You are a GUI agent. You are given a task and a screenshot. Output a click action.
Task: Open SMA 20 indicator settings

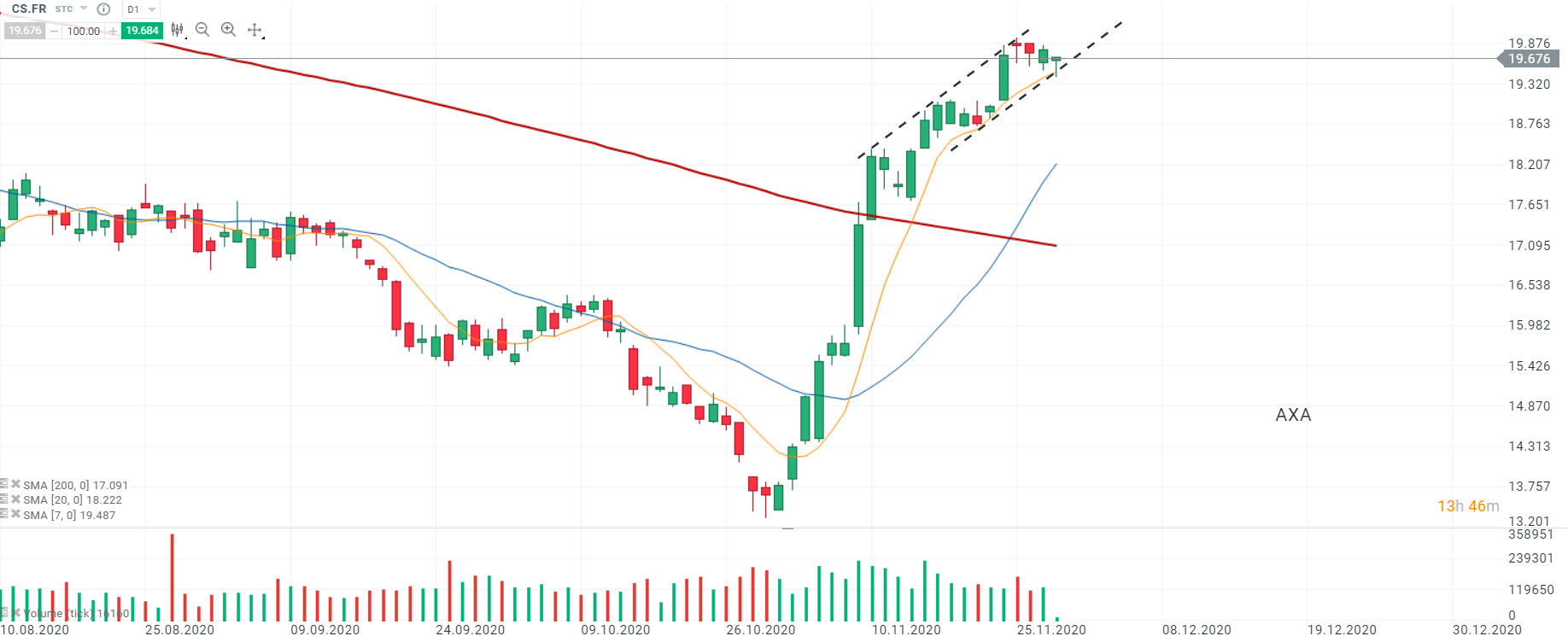click(4, 499)
